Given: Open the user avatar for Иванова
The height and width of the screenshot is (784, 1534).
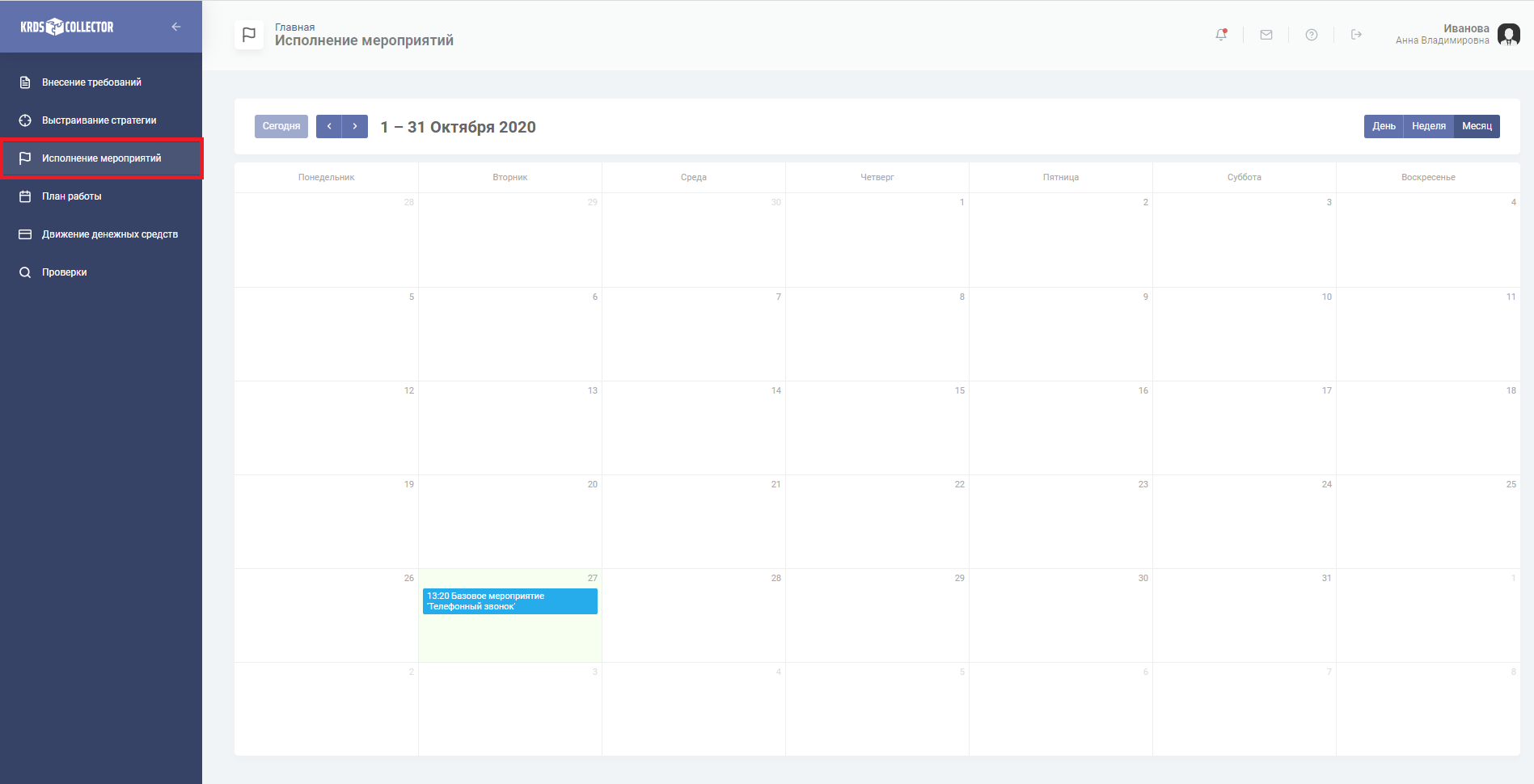Looking at the screenshot, I should click(x=1508, y=35).
